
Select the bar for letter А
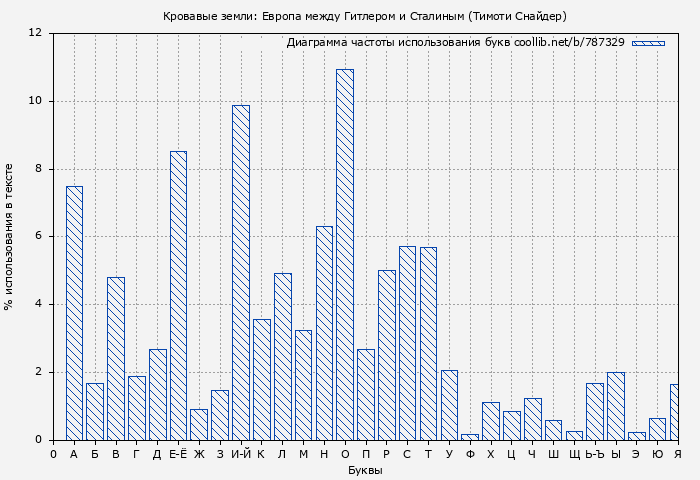74,313
